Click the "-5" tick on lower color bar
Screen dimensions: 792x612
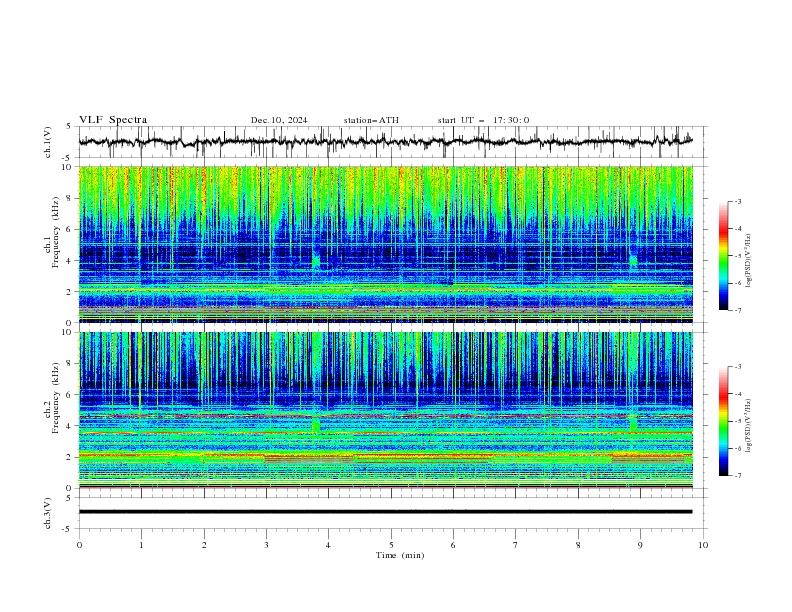point(737,421)
